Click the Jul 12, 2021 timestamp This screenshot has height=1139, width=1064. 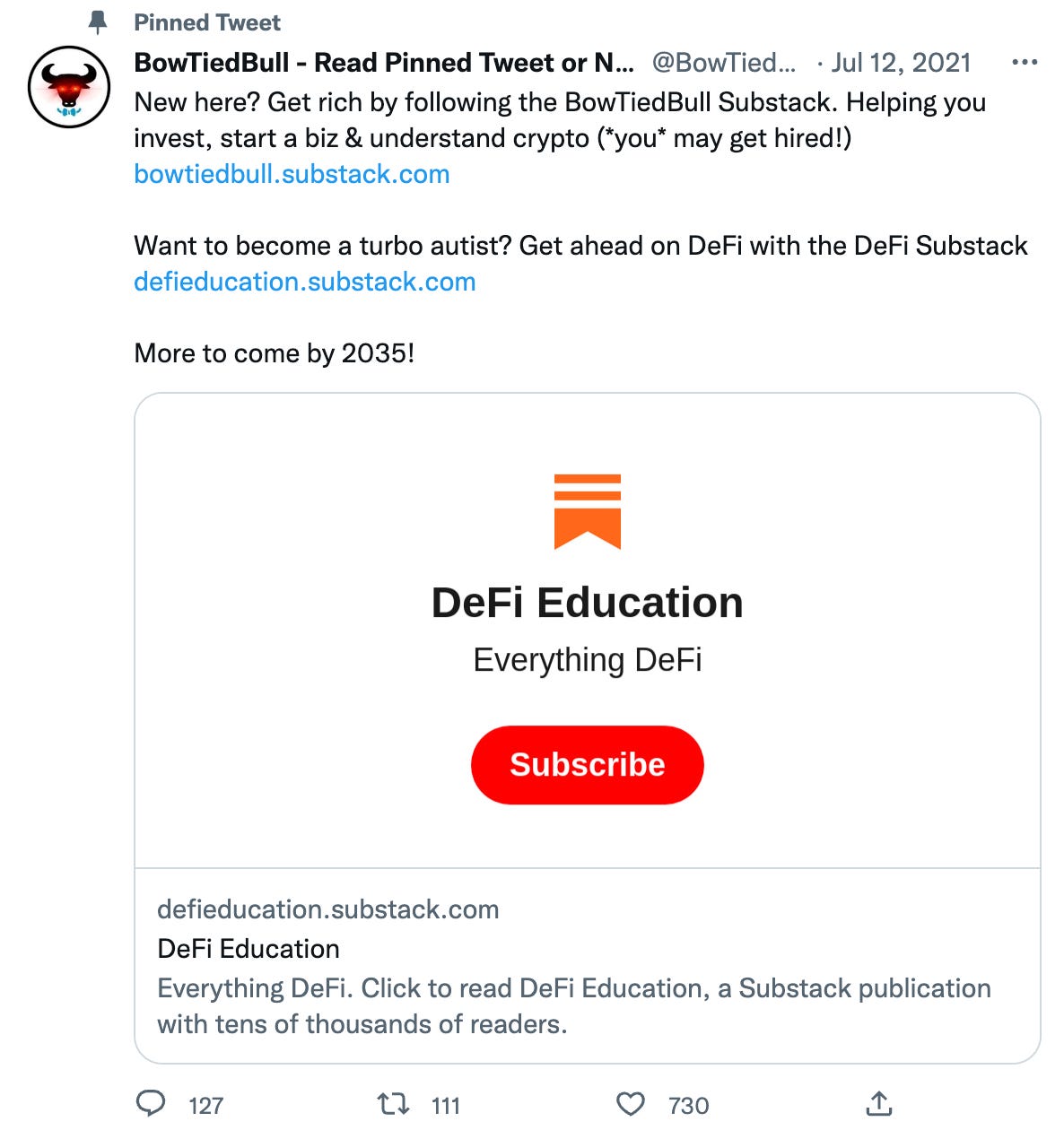click(901, 61)
